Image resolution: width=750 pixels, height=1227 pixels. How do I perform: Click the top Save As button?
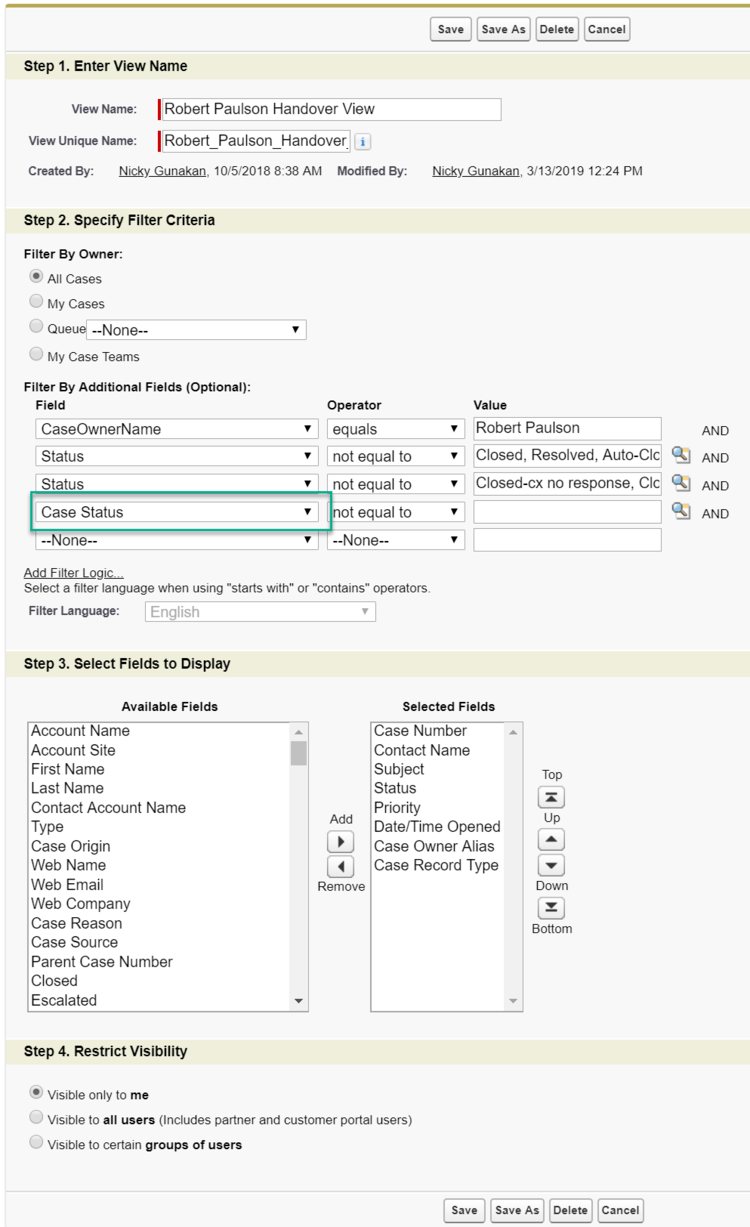(503, 29)
